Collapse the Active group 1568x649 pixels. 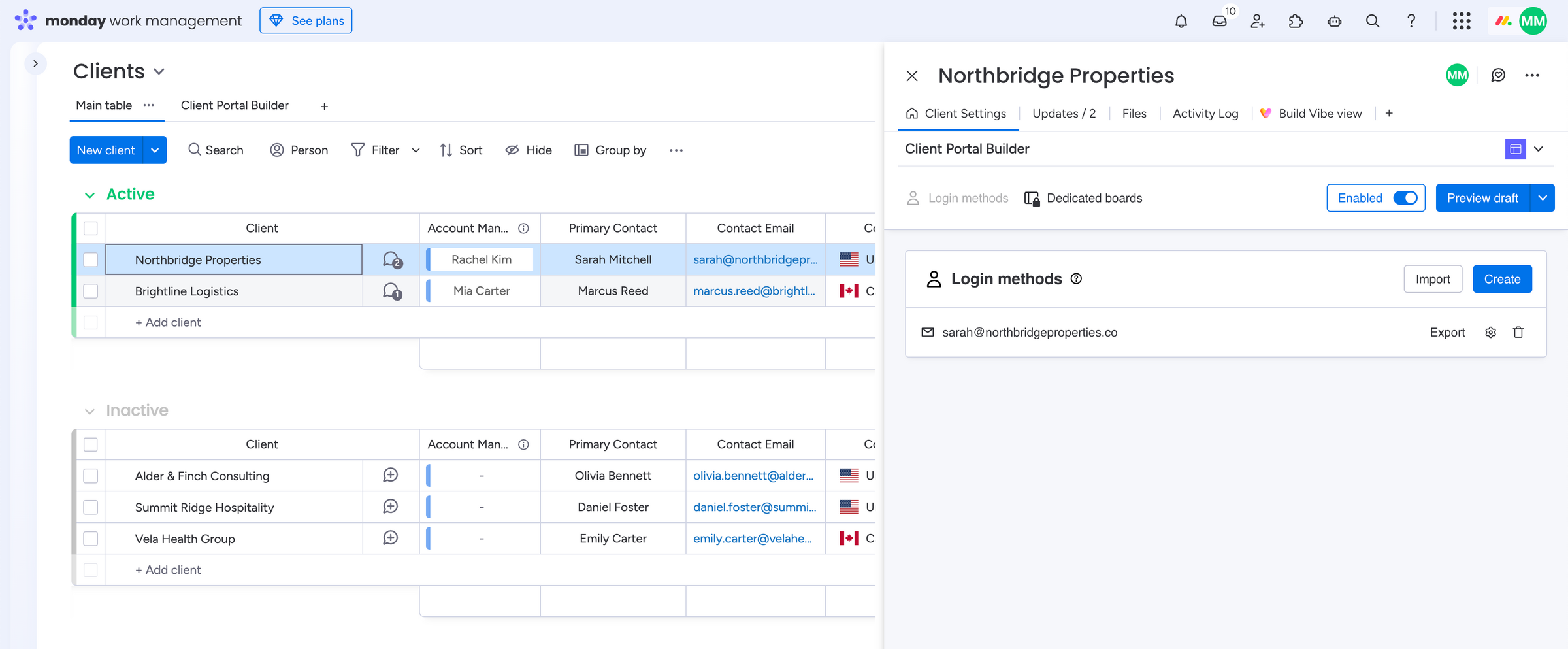pos(90,195)
